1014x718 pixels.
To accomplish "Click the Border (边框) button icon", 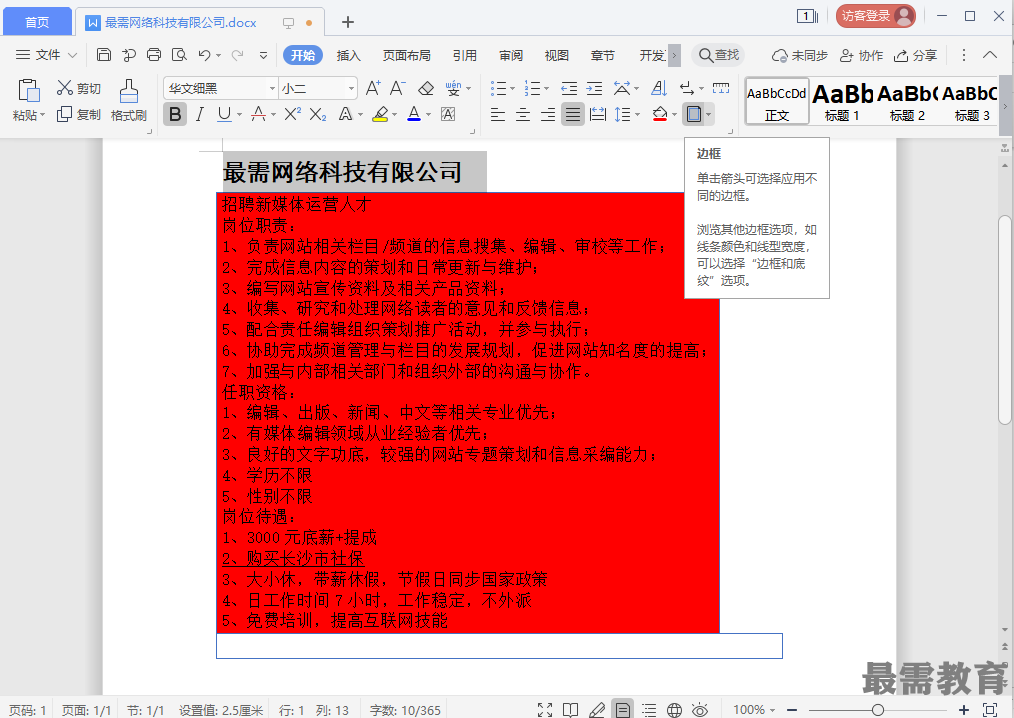I will pos(693,114).
